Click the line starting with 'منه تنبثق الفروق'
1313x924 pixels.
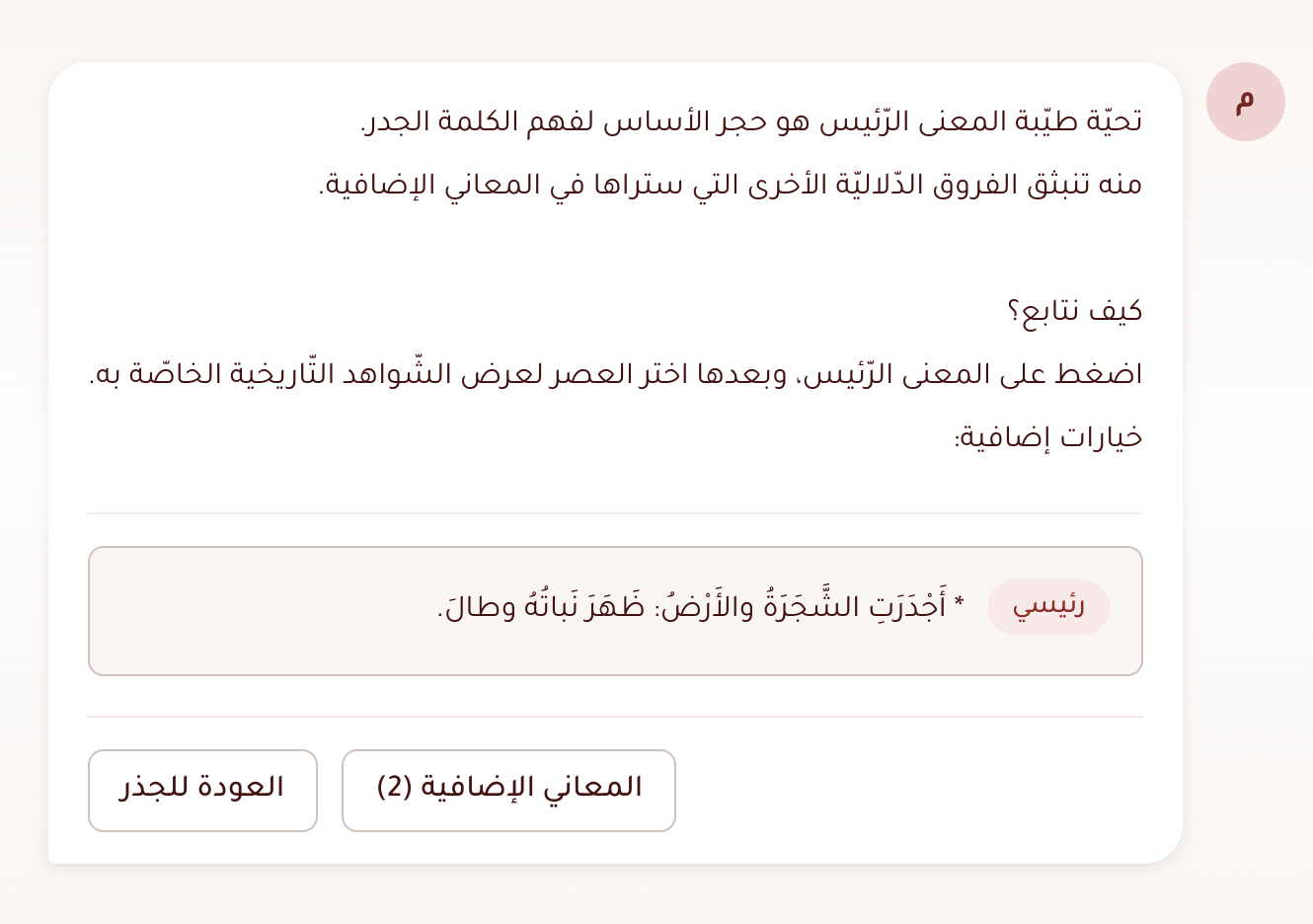(x=731, y=185)
